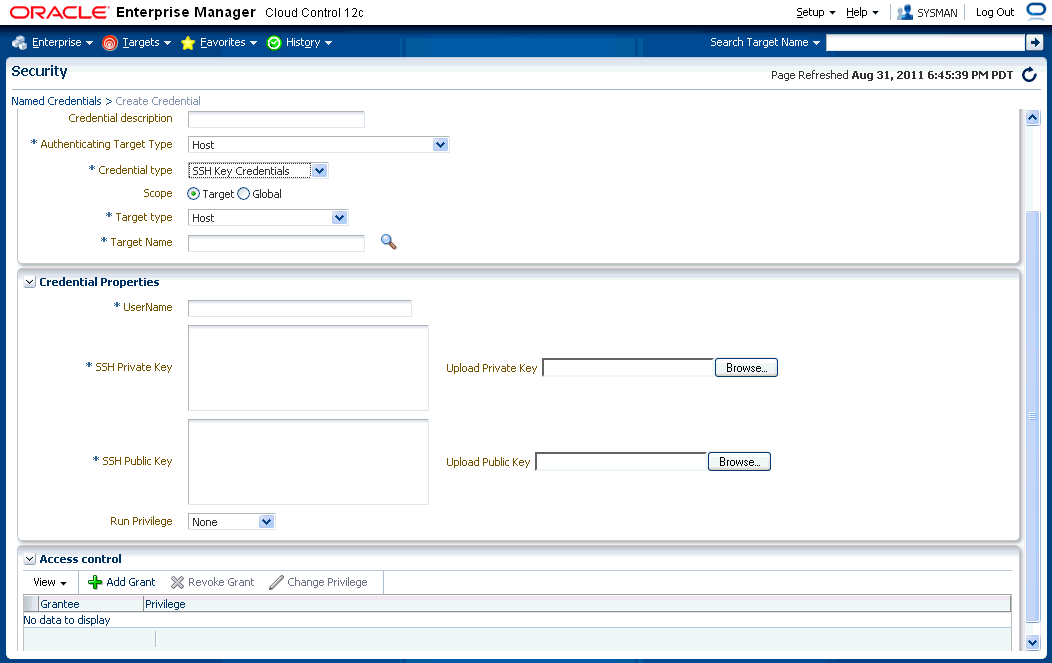Click Browse for Upload Public Key
Viewport: 1052px width, 663px height.
(739, 462)
